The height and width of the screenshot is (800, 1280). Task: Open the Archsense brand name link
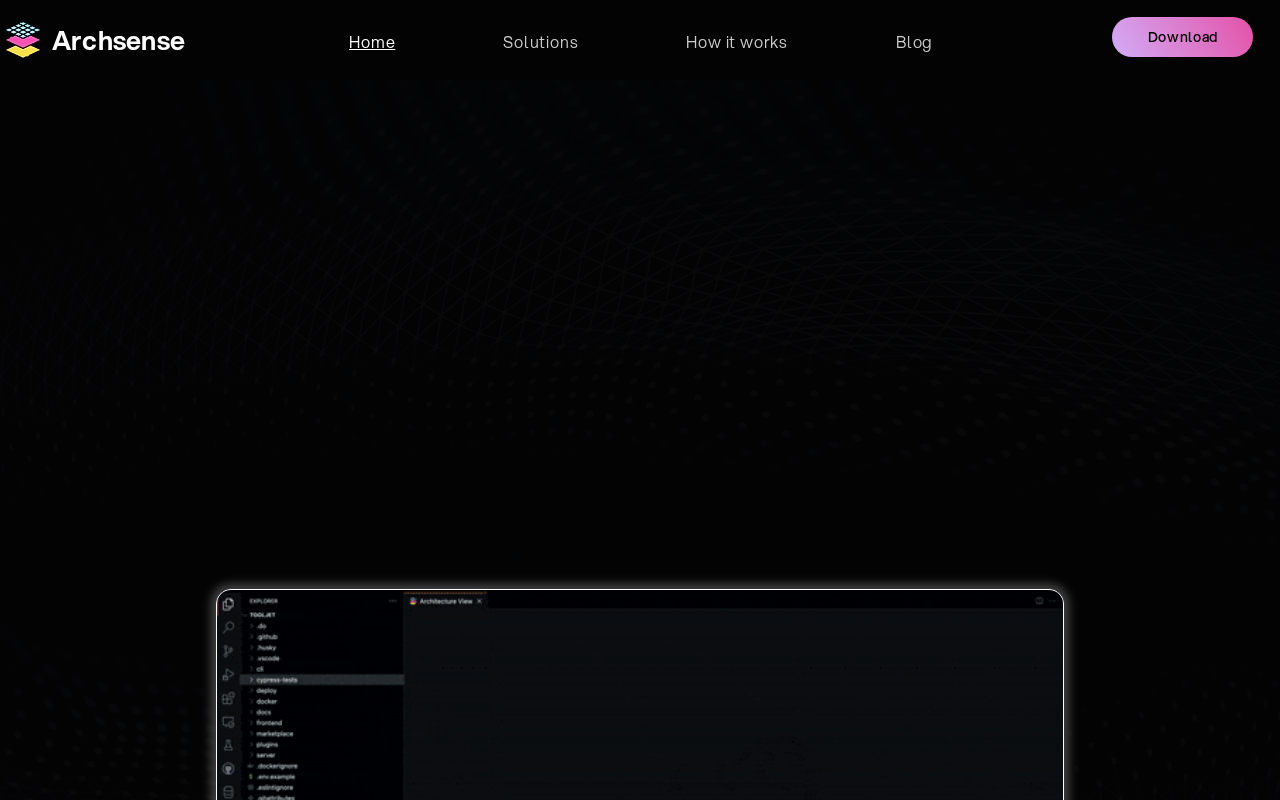click(x=118, y=41)
